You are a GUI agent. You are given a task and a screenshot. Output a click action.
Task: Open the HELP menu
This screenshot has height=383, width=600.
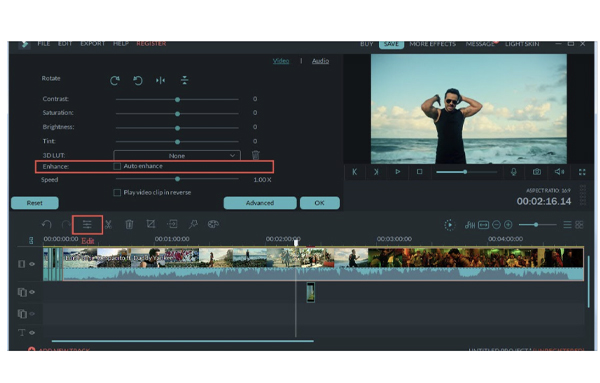121,44
